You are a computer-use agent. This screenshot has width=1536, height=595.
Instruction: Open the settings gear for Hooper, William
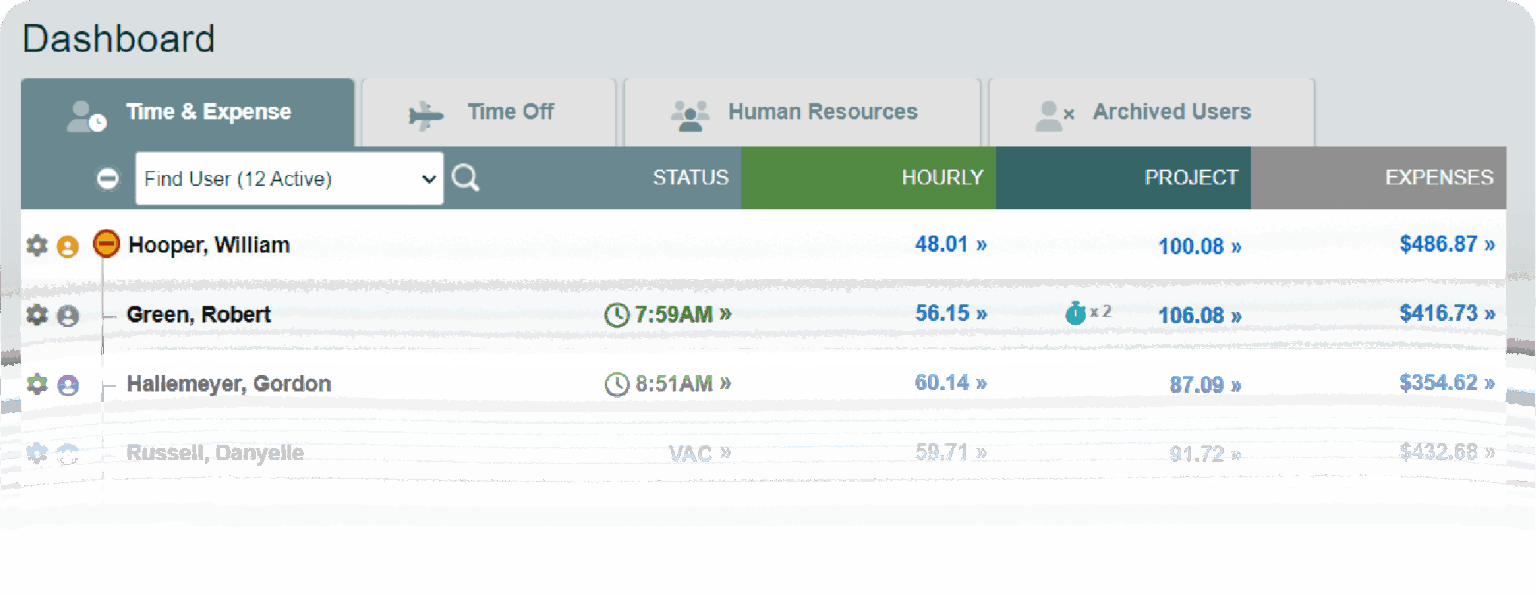click(36, 244)
